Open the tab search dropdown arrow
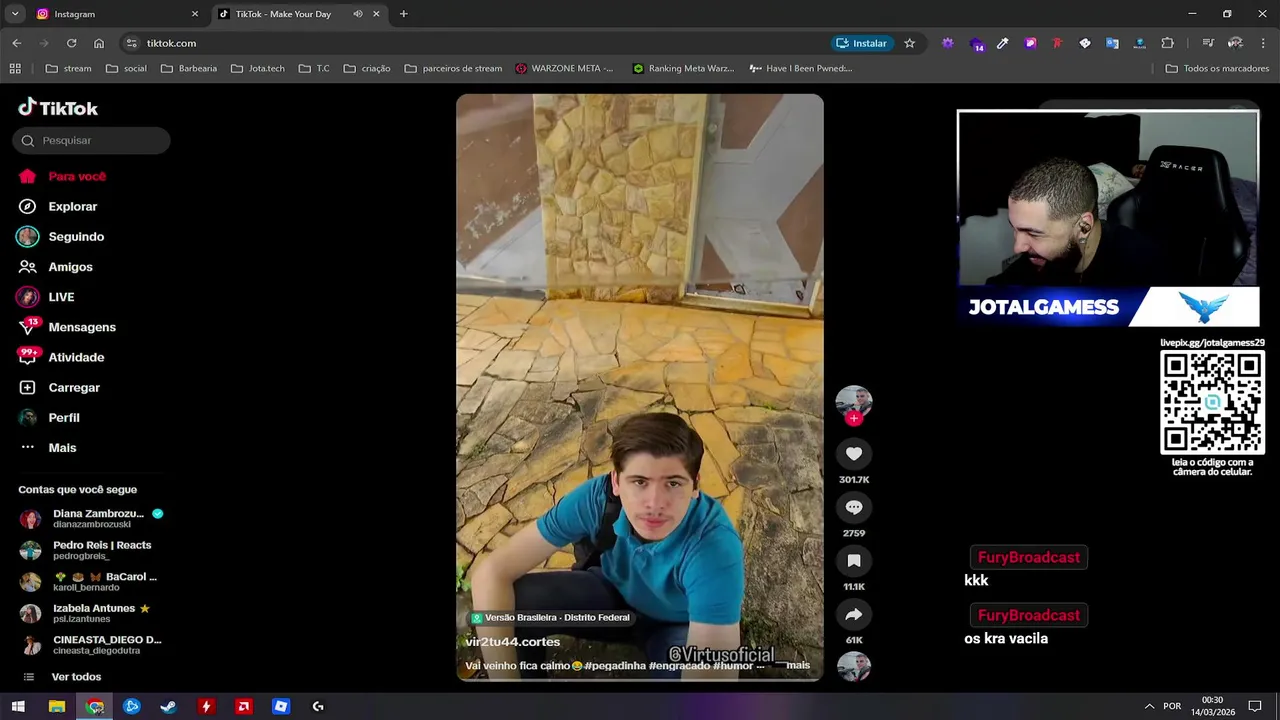Screen dimensions: 1280x720 coord(15,14)
